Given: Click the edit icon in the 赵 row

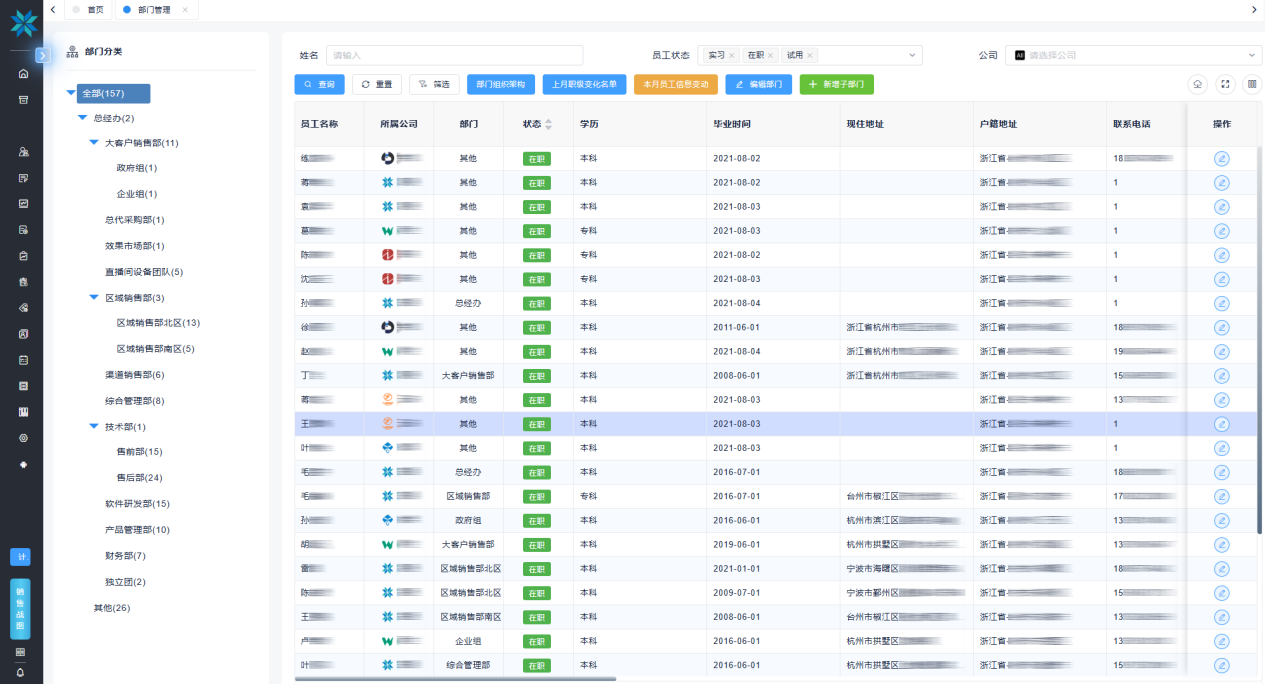Looking at the screenshot, I should pos(1221,351).
